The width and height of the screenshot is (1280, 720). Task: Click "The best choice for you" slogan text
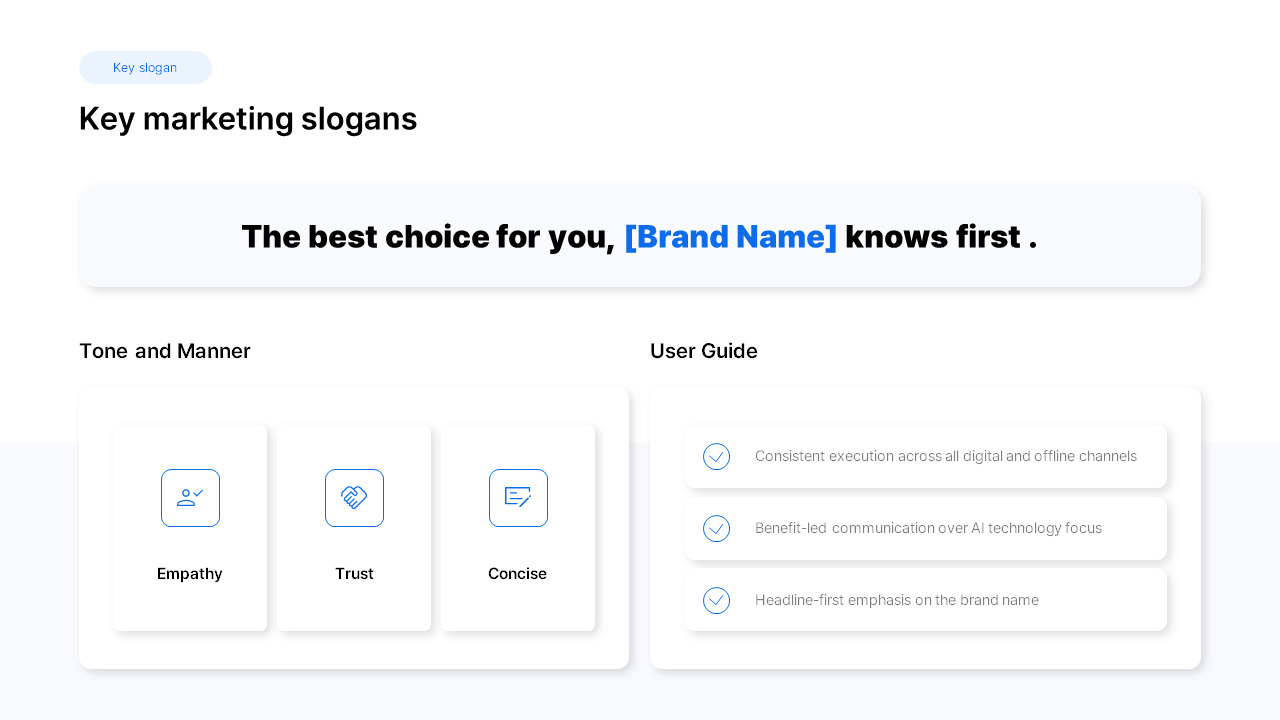click(428, 237)
